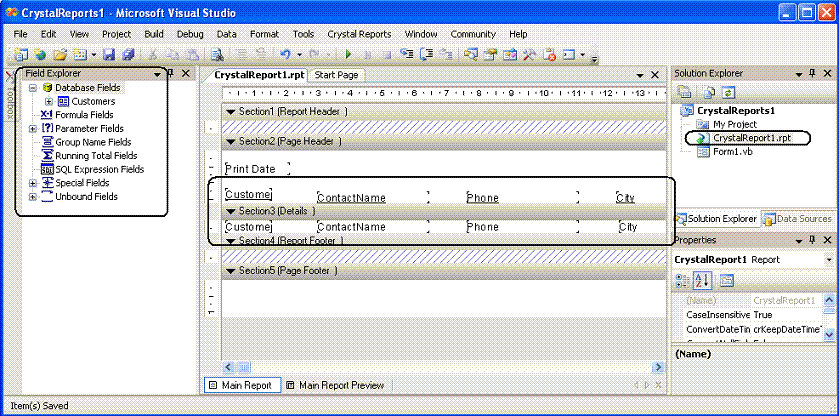
Task: Switch to the Start Page tab
Action: pyautogui.click(x=337, y=75)
